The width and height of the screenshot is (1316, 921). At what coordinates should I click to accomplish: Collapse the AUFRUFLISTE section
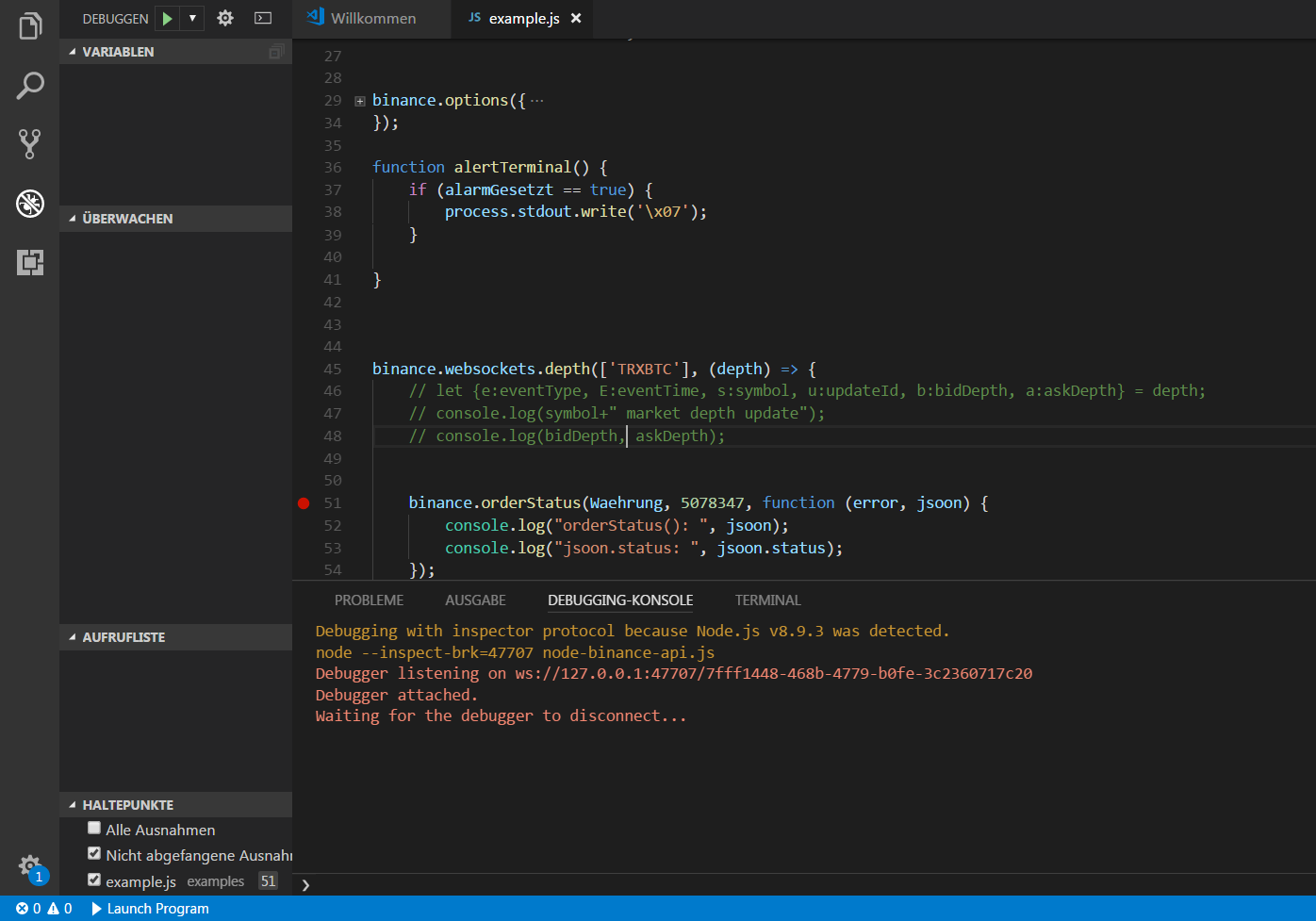coord(175,637)
